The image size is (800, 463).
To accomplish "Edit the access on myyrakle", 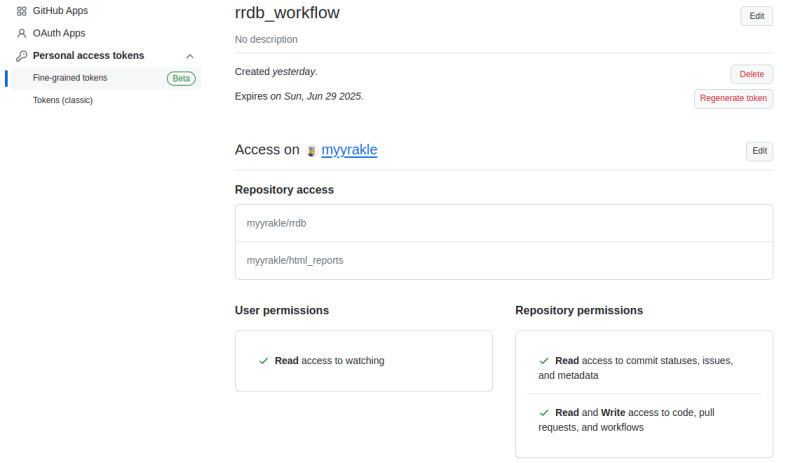I will point(759,151).
